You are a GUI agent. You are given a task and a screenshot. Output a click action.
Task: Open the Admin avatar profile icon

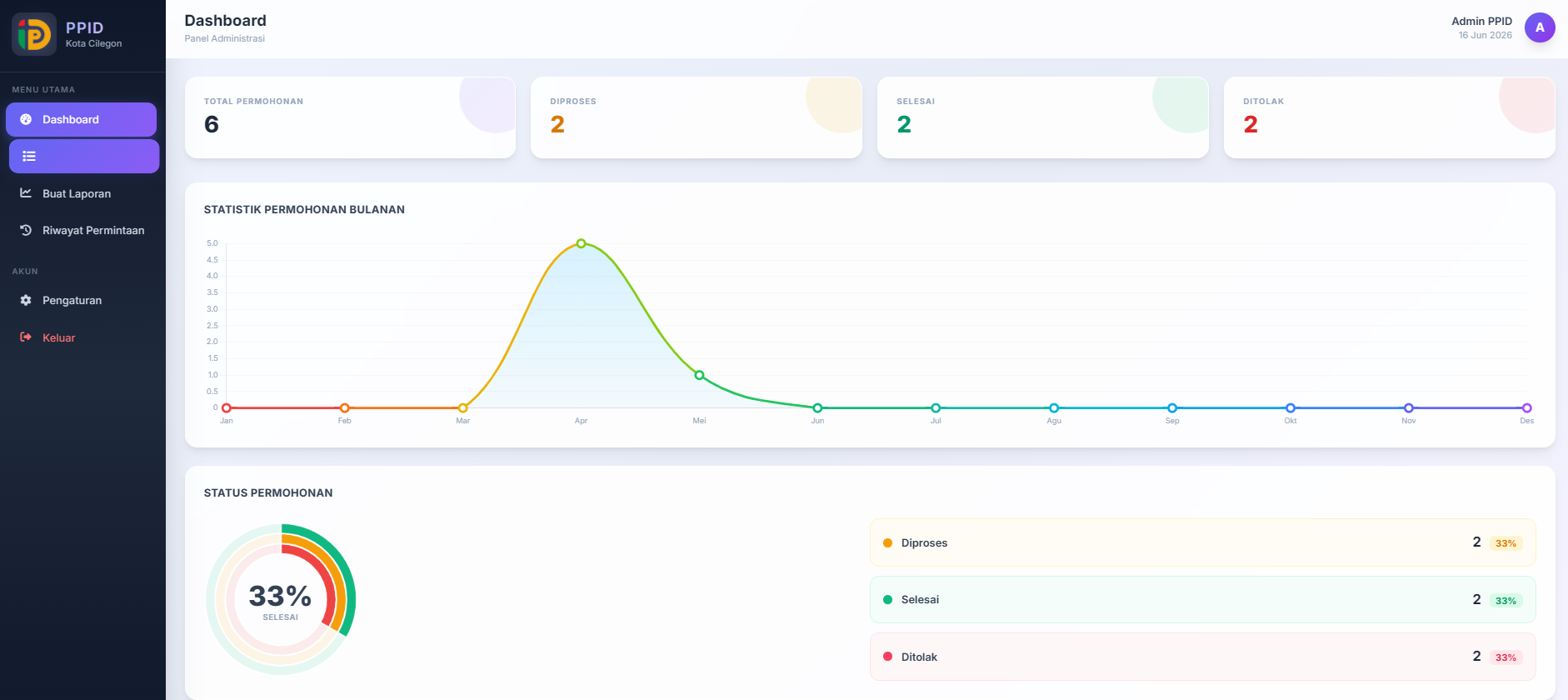[x=1540, y=27]
